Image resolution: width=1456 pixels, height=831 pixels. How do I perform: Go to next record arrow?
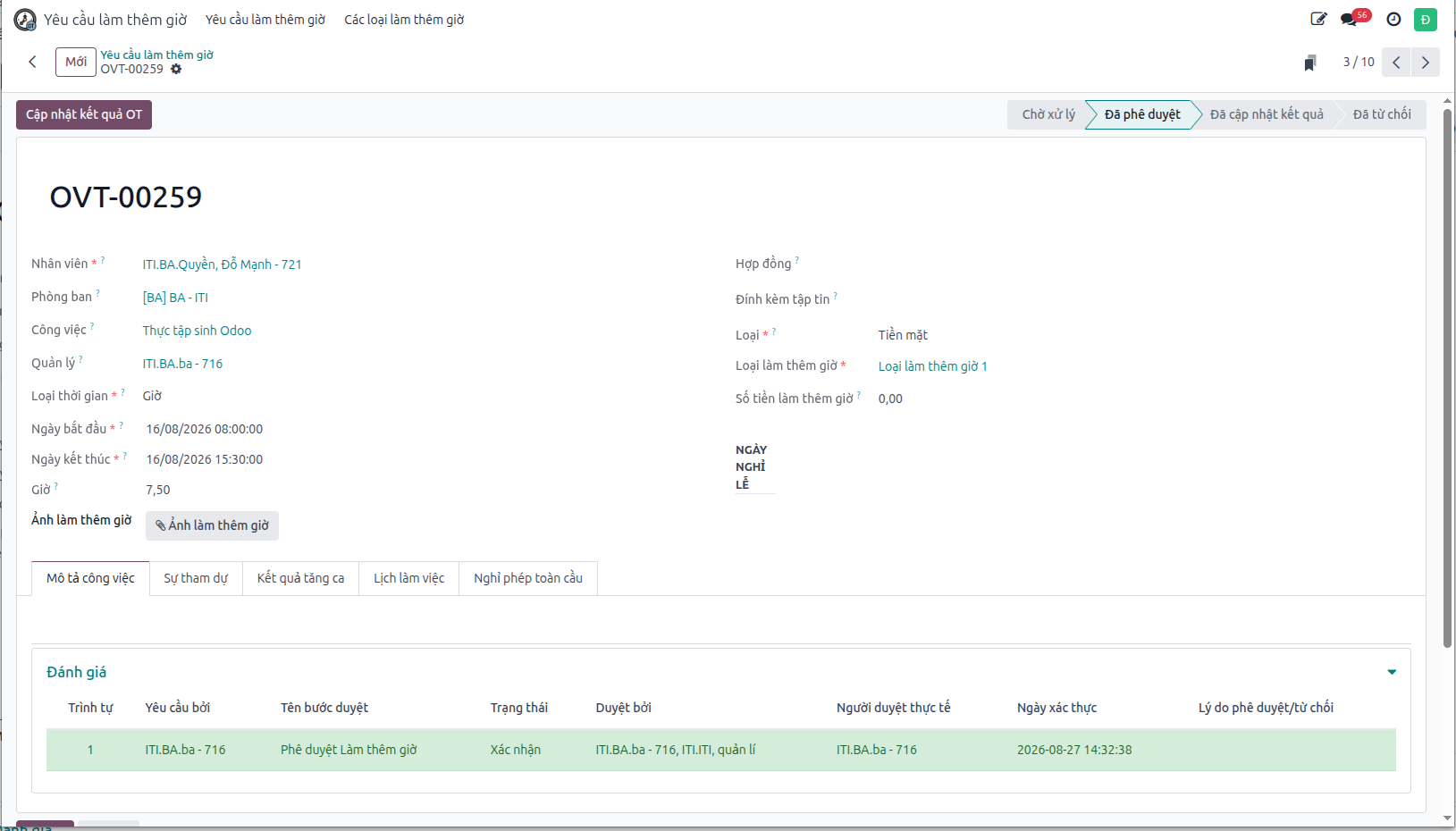click(1426, 62)
